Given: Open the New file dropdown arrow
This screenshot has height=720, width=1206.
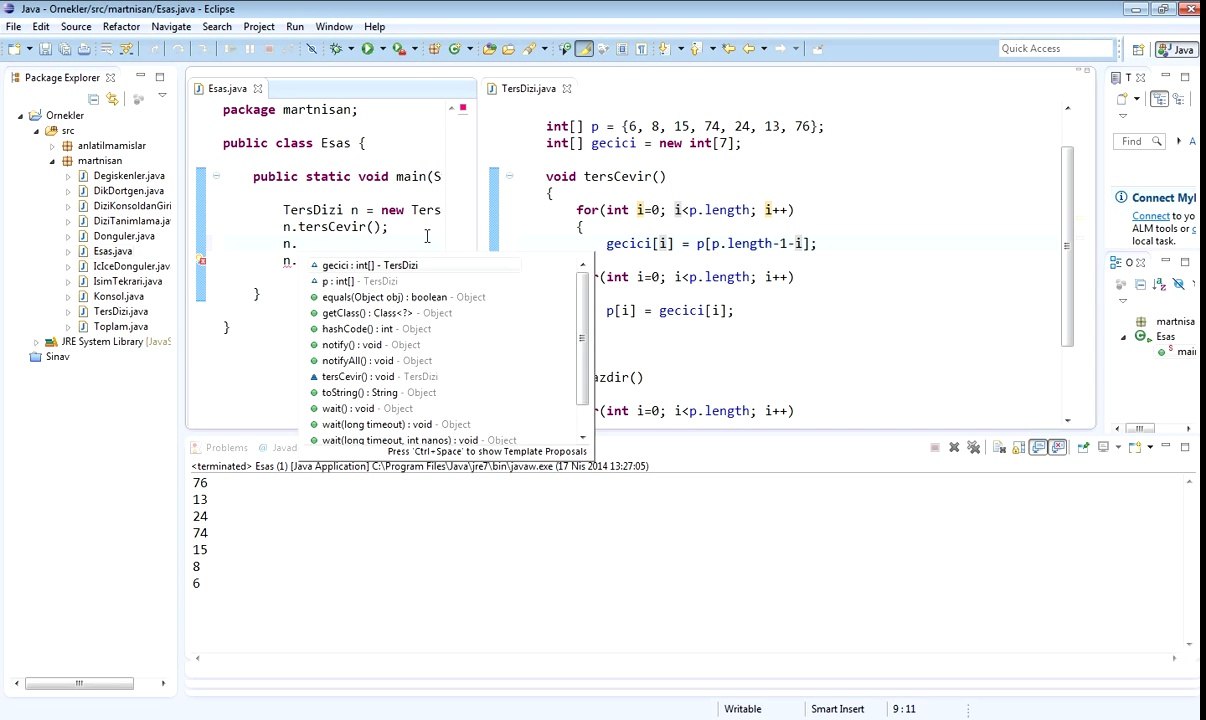Looking at the screenshot, I should pyautogui.click(x=30, y=48).
